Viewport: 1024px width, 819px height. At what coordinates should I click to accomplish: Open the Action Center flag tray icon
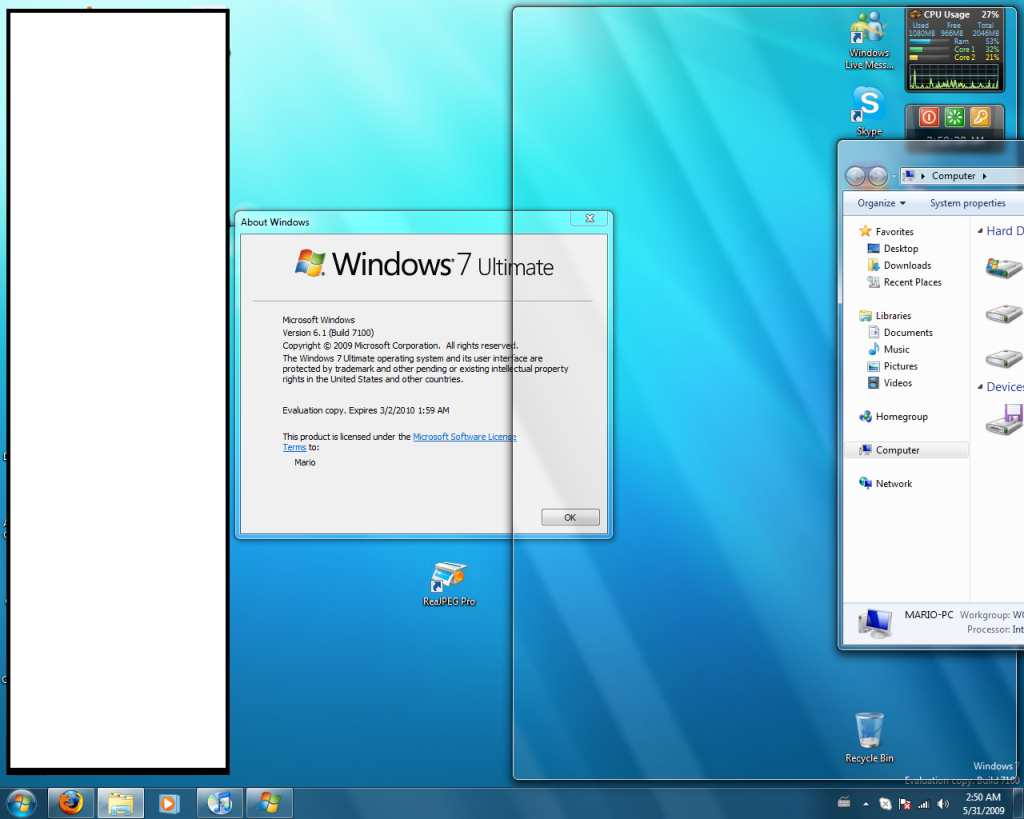(904, 804)
